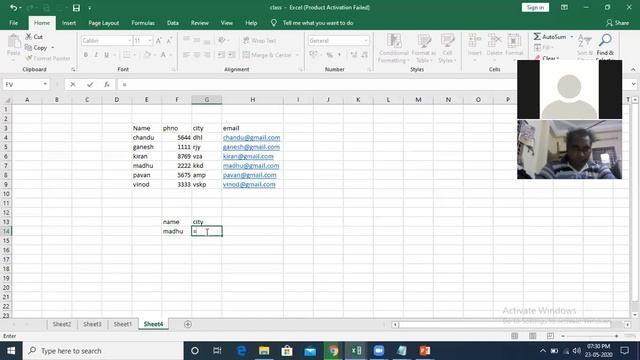Click the Copy icon

pyautogui.click(x=29, y=48)
